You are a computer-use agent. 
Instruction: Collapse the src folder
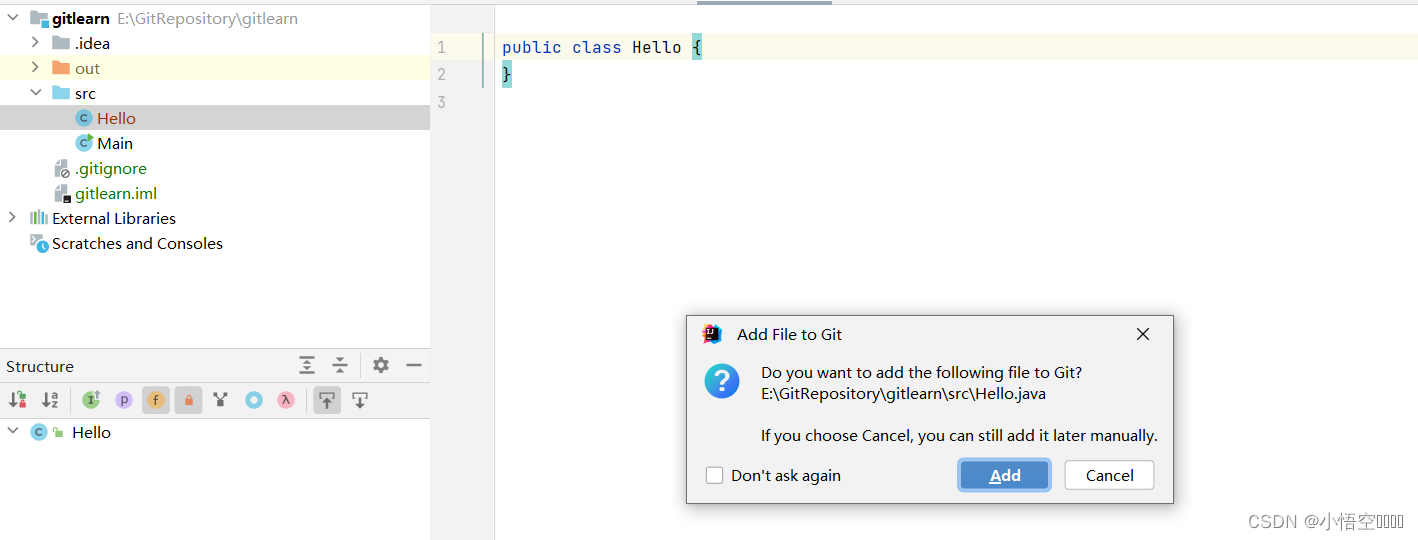(x=36, y=93)
